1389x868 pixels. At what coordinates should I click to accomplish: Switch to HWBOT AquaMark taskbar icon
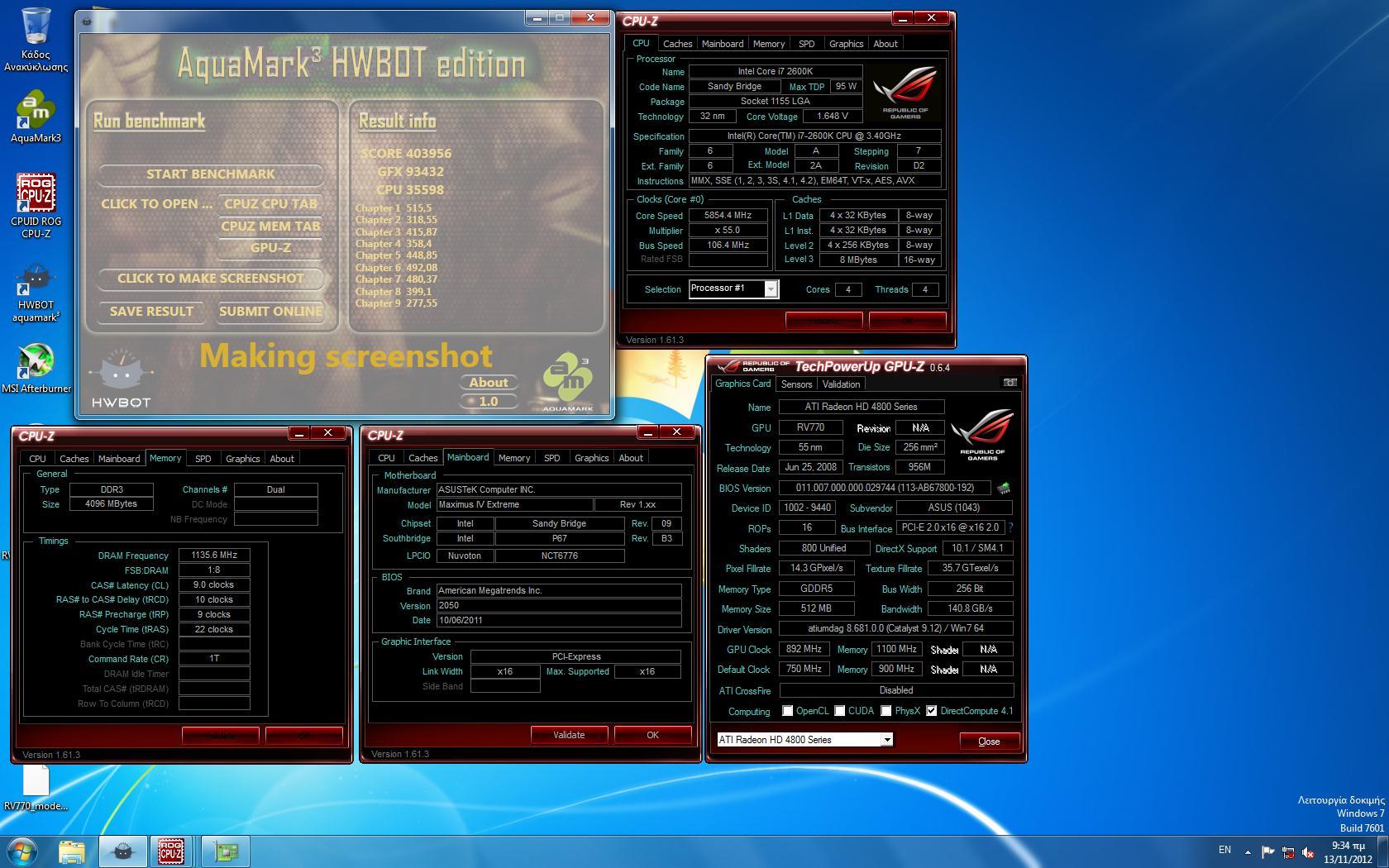[x=122, y=851]
